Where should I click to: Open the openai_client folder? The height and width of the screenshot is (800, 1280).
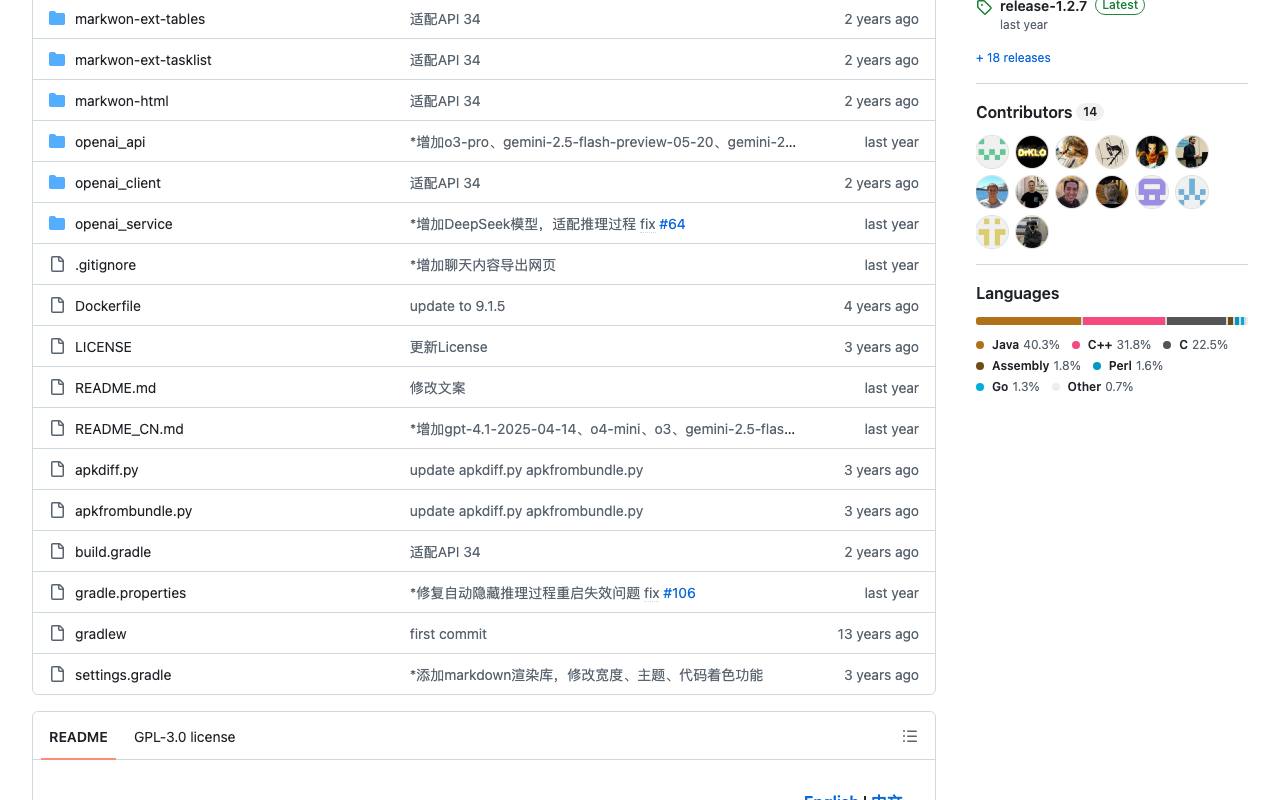click(x=118, y=183)
